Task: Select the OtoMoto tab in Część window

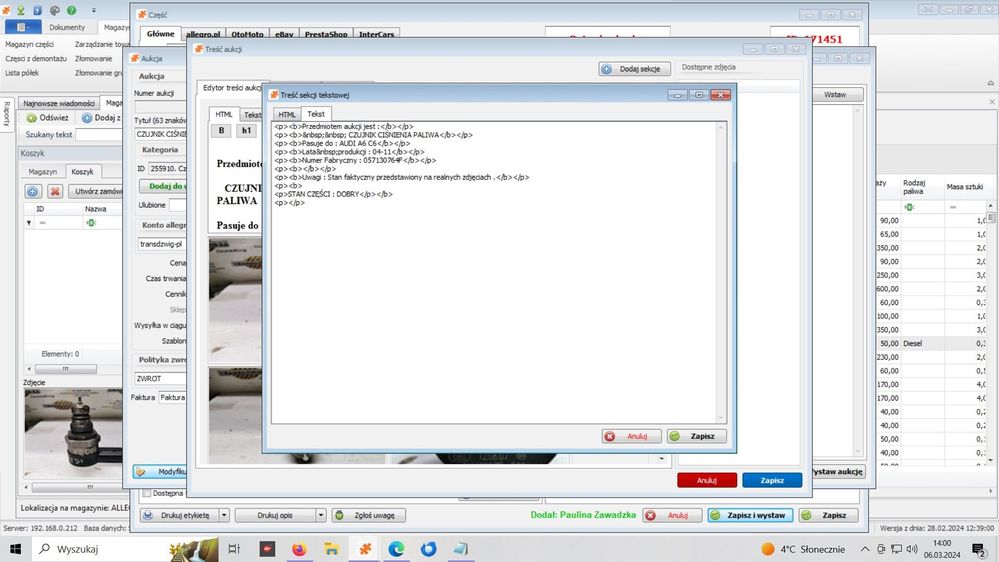Action: (247, 34)
